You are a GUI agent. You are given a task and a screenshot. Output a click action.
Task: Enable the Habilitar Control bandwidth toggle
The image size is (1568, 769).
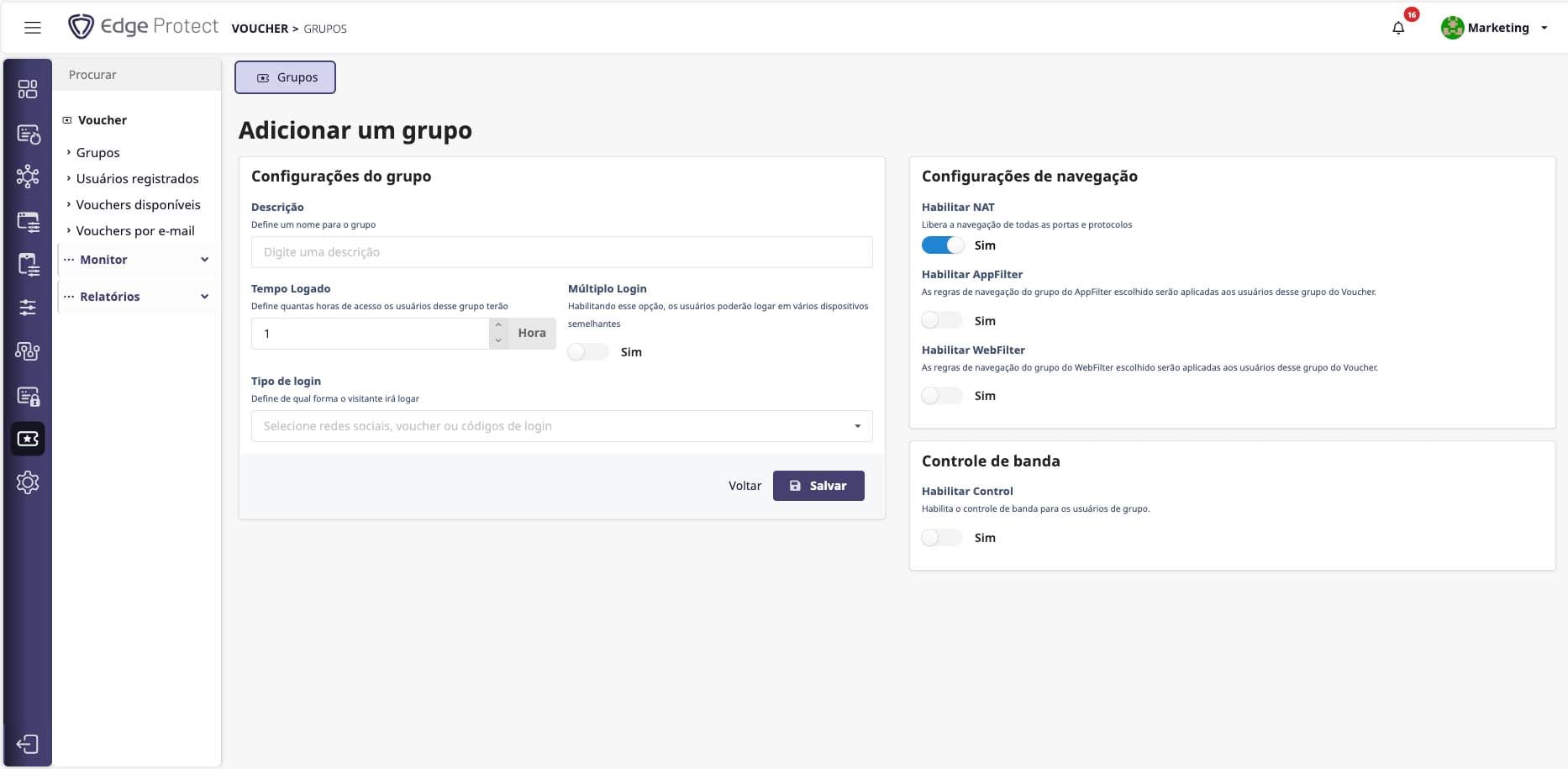tap(942, 538)
